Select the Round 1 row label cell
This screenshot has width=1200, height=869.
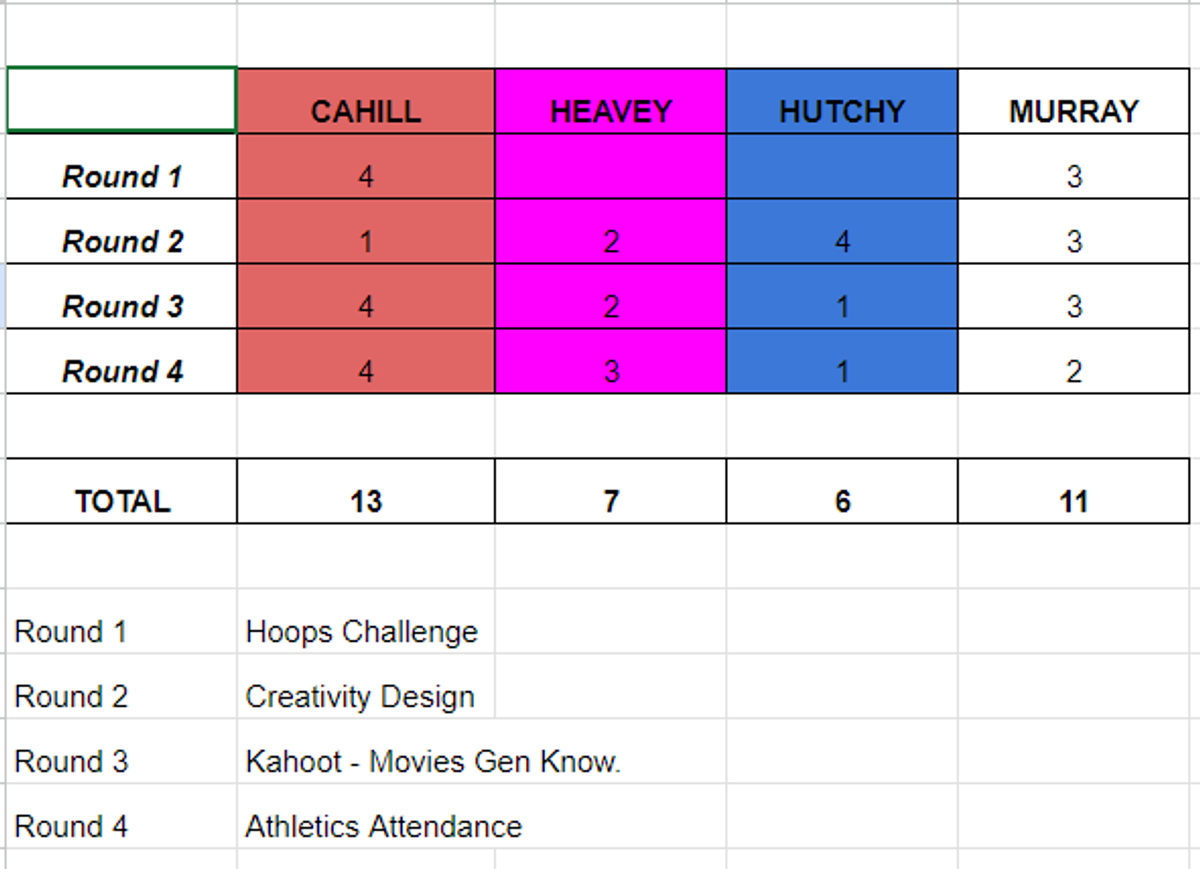(122, 167)
